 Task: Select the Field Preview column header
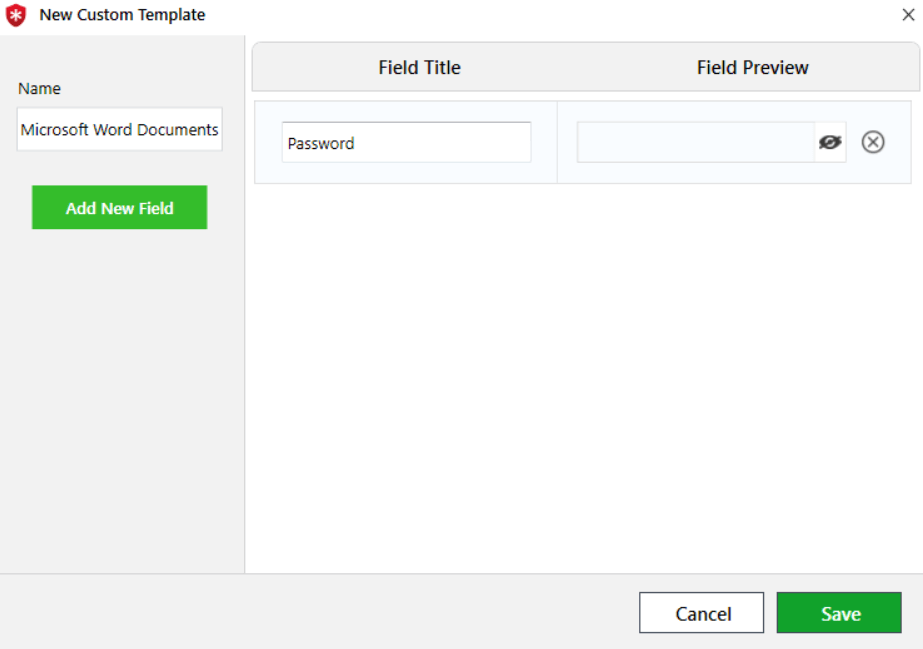point(752,68)
